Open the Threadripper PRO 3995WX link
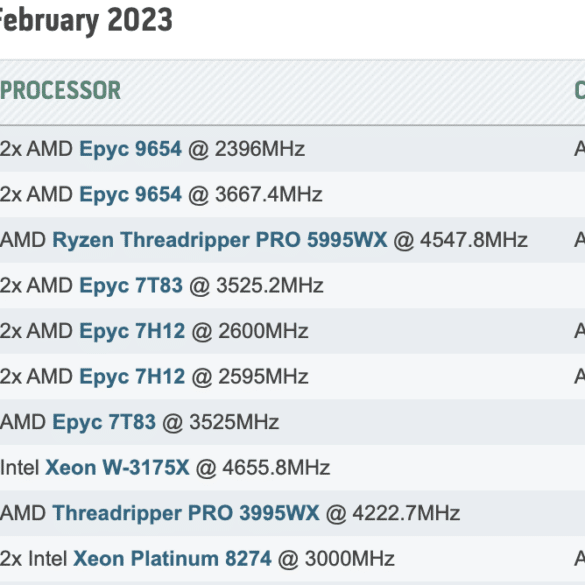Viewport: 585px width, 585px height. click(x=186, y=514)
